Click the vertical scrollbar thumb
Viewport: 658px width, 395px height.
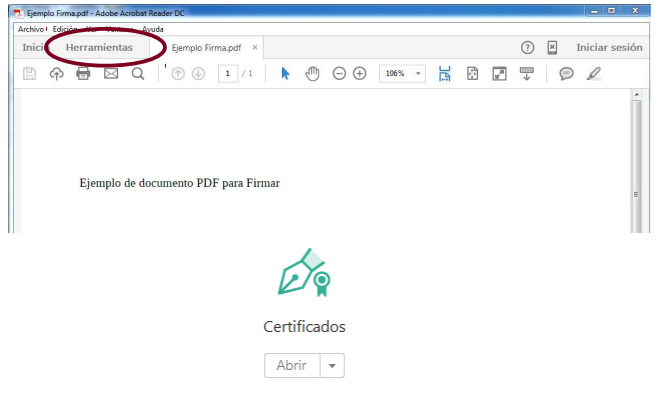tap(636, 166)
